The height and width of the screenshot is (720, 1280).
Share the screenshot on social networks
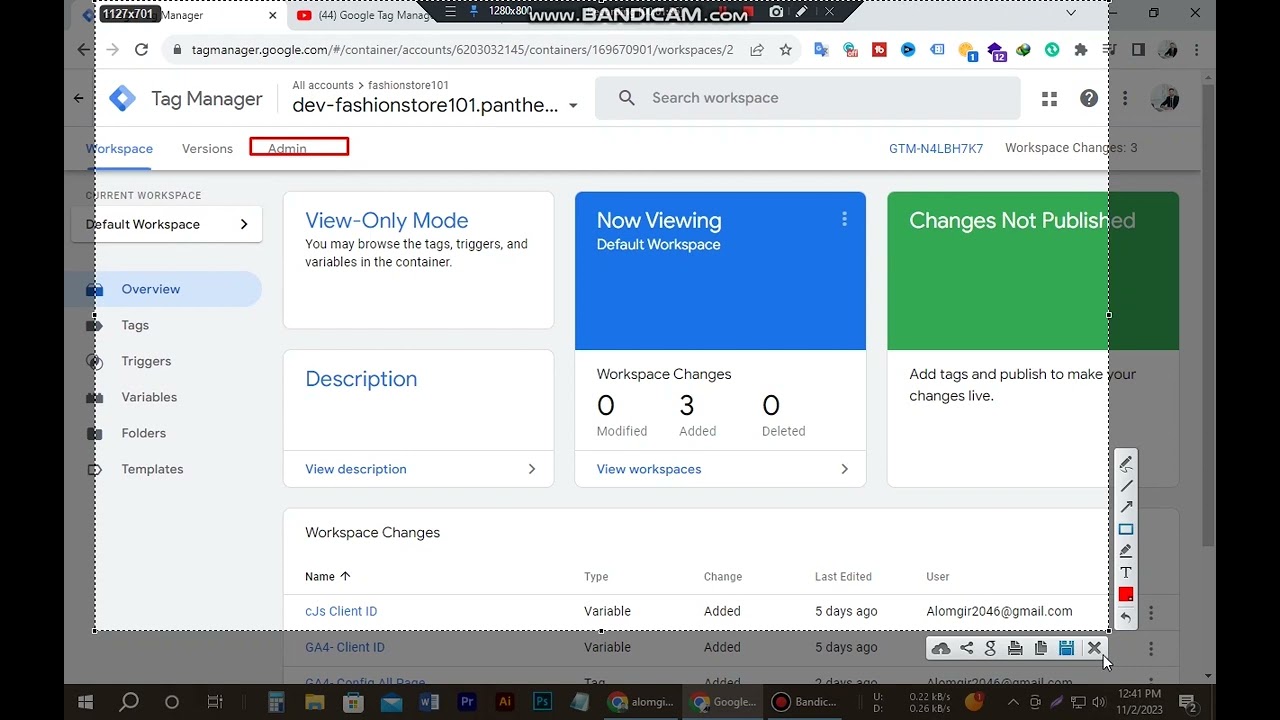(x=966, y=648)
